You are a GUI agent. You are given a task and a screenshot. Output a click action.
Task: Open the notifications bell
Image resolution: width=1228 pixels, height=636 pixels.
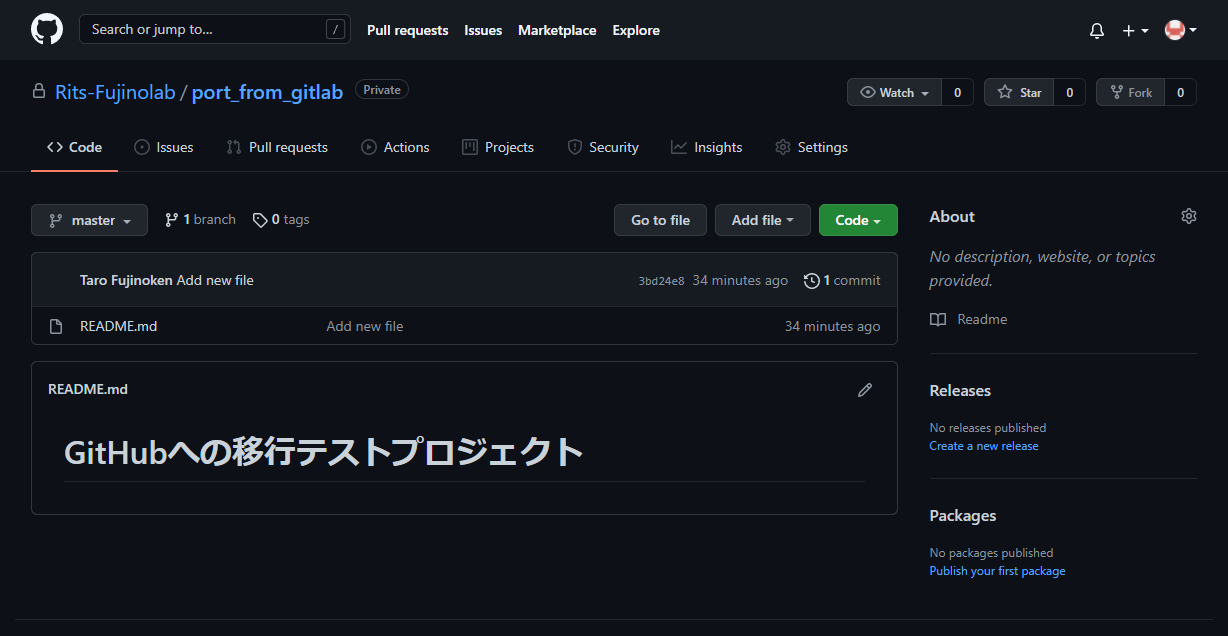(1096, 30)
